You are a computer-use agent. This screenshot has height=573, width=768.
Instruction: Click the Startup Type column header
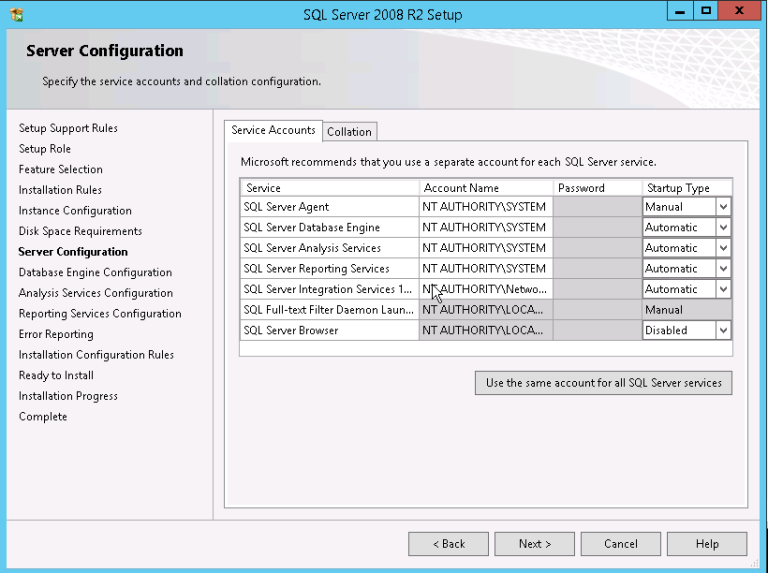pos(687,188)
